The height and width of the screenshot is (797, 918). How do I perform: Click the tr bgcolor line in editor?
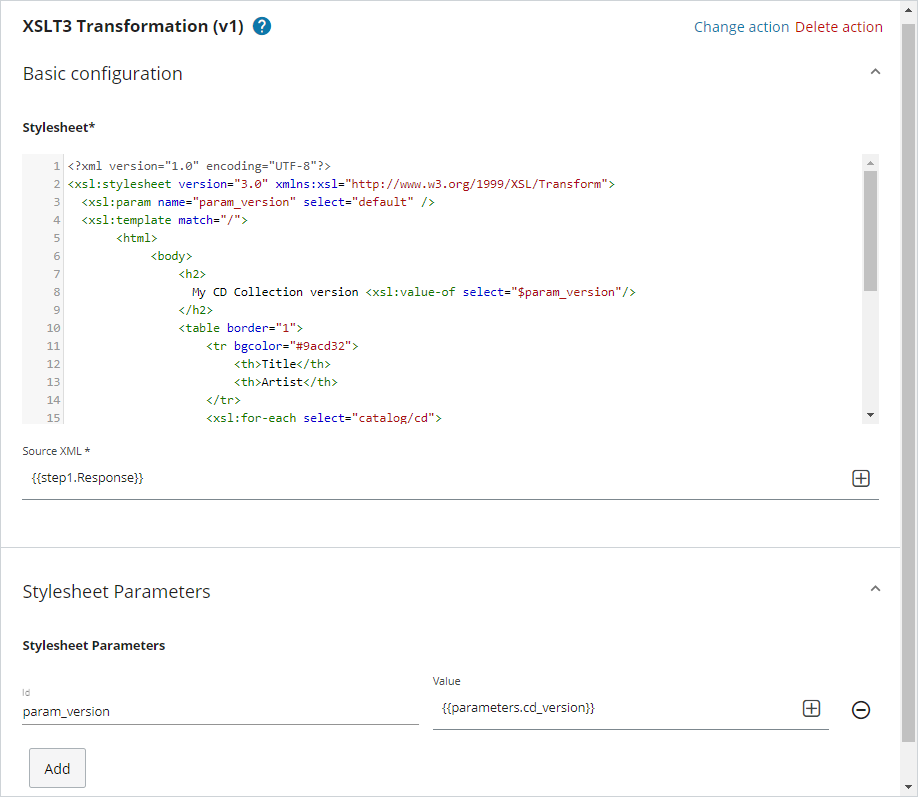(282, 346)
